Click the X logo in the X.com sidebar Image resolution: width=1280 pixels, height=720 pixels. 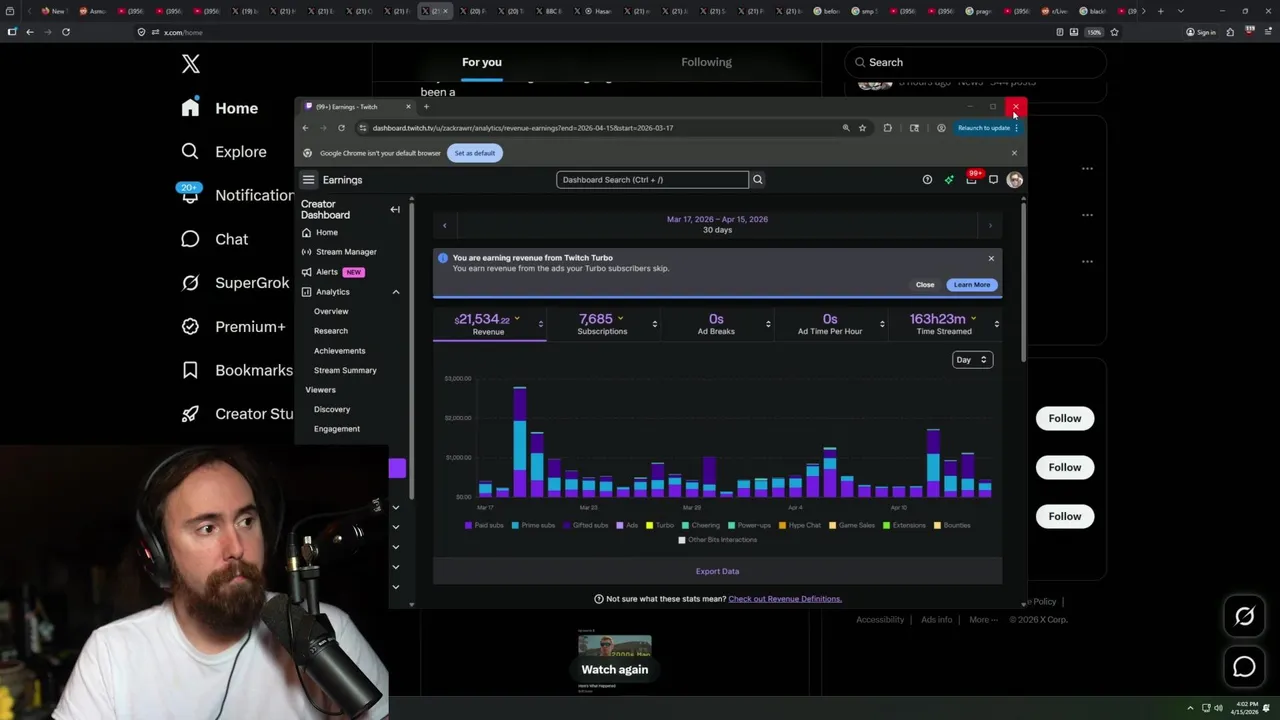(x=191, y=65)
